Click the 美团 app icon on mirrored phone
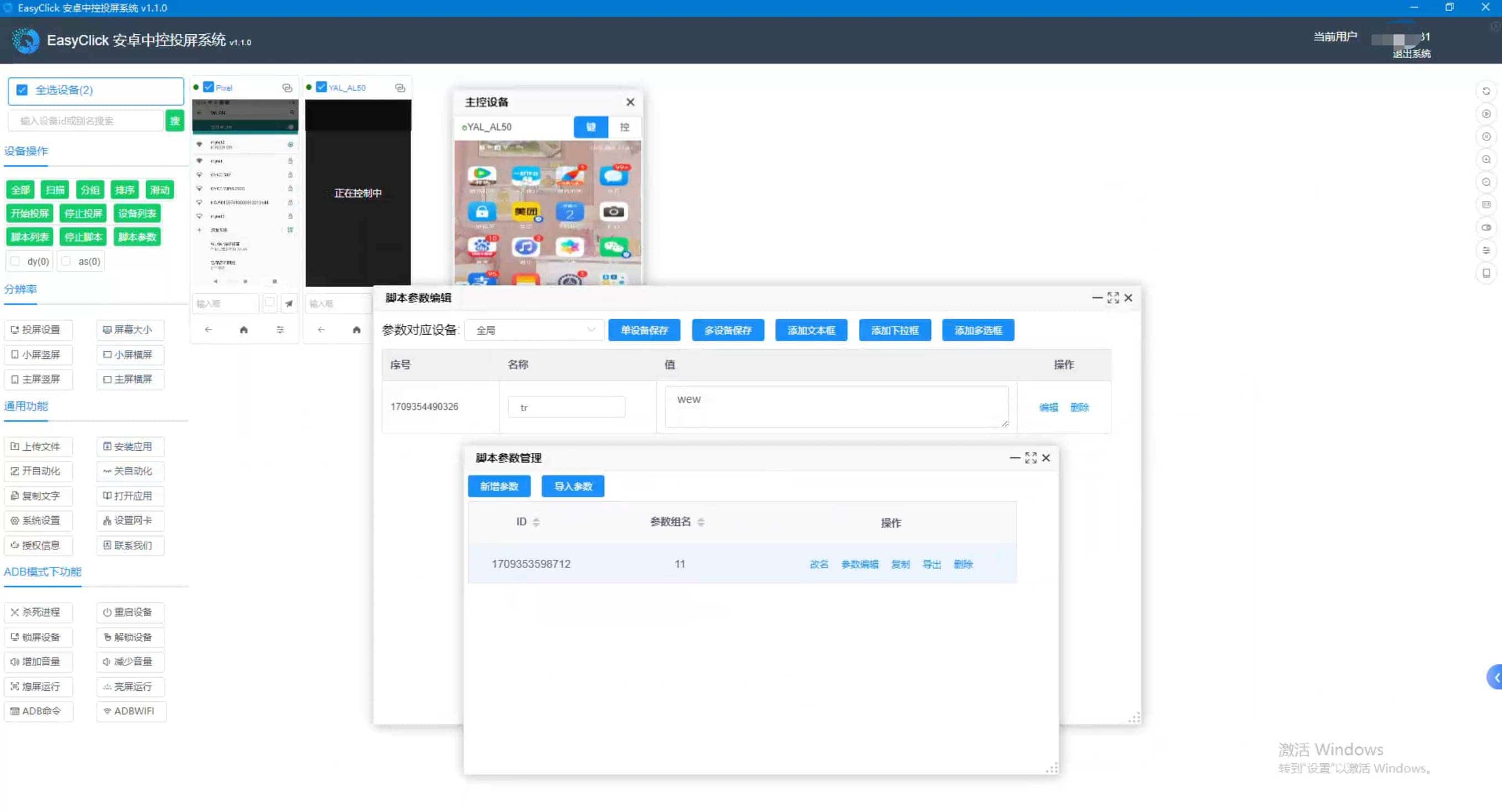This screenshot has width=1502, height=812. tap(525, 212)
